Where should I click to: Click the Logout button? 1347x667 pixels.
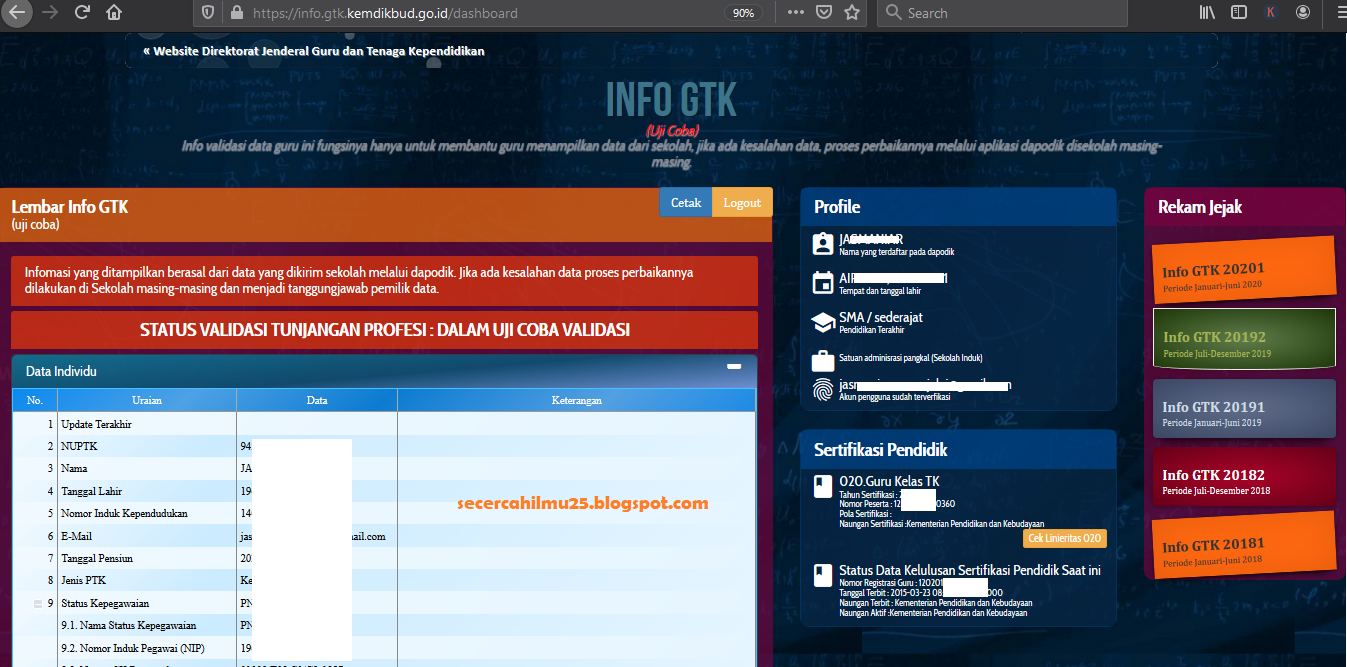tap(742, 202)
